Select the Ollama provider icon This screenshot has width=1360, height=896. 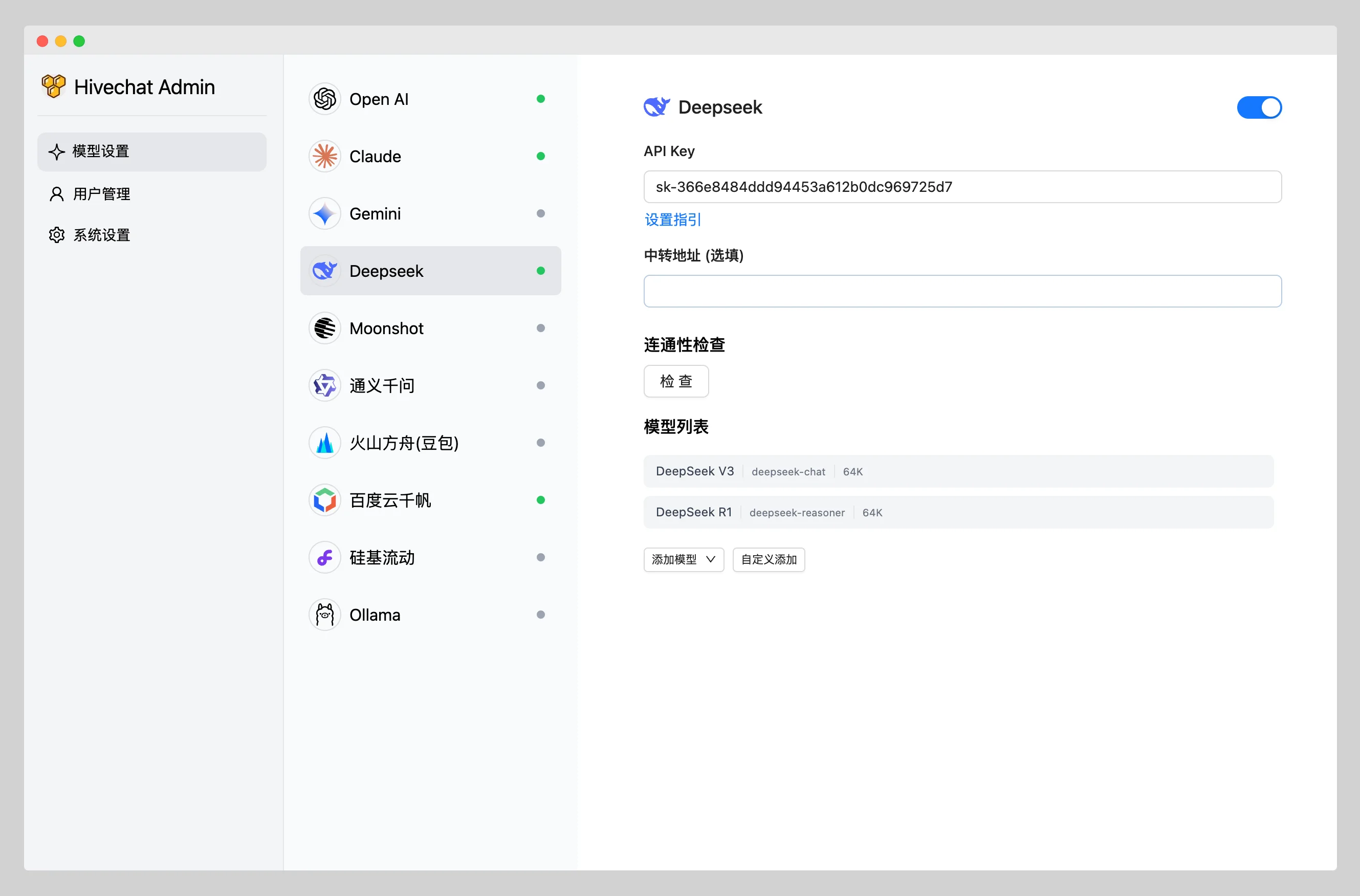point(325,615)
